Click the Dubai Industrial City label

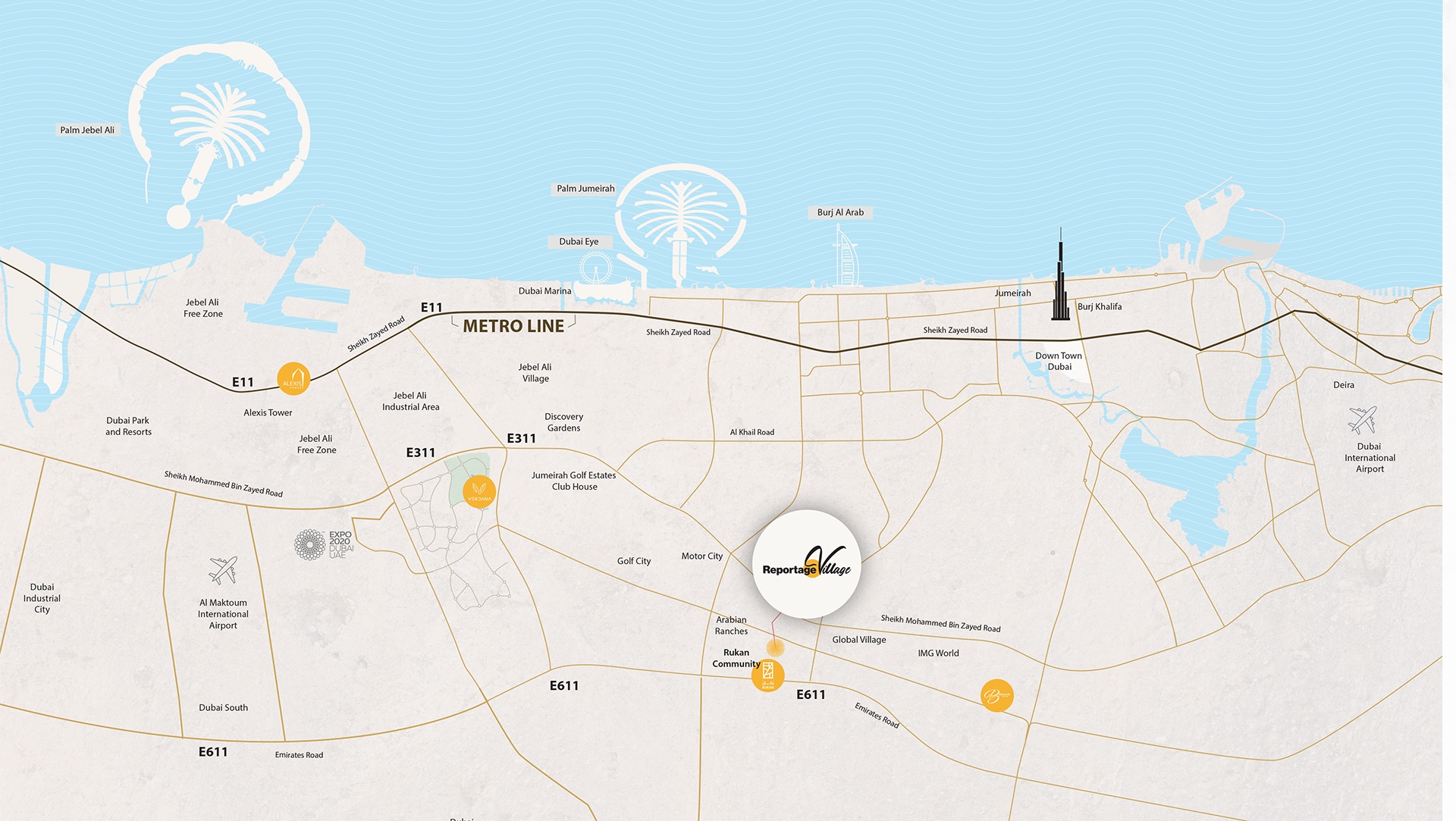click(42, 598)
